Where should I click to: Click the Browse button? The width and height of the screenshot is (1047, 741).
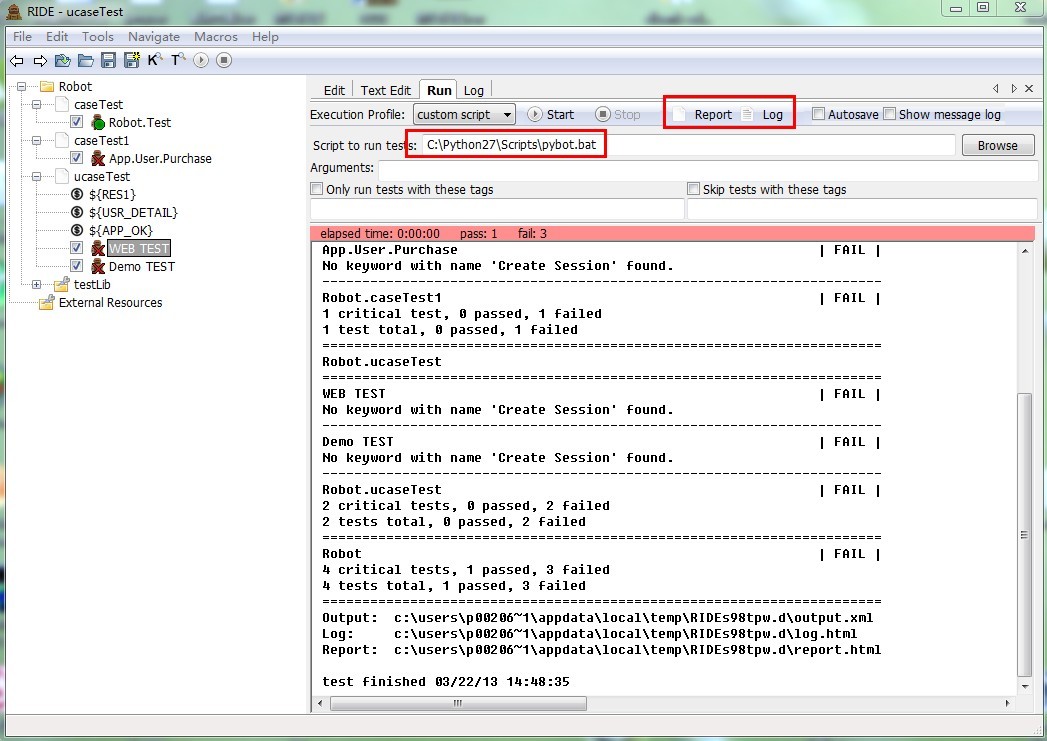click(x=998, y=145)
